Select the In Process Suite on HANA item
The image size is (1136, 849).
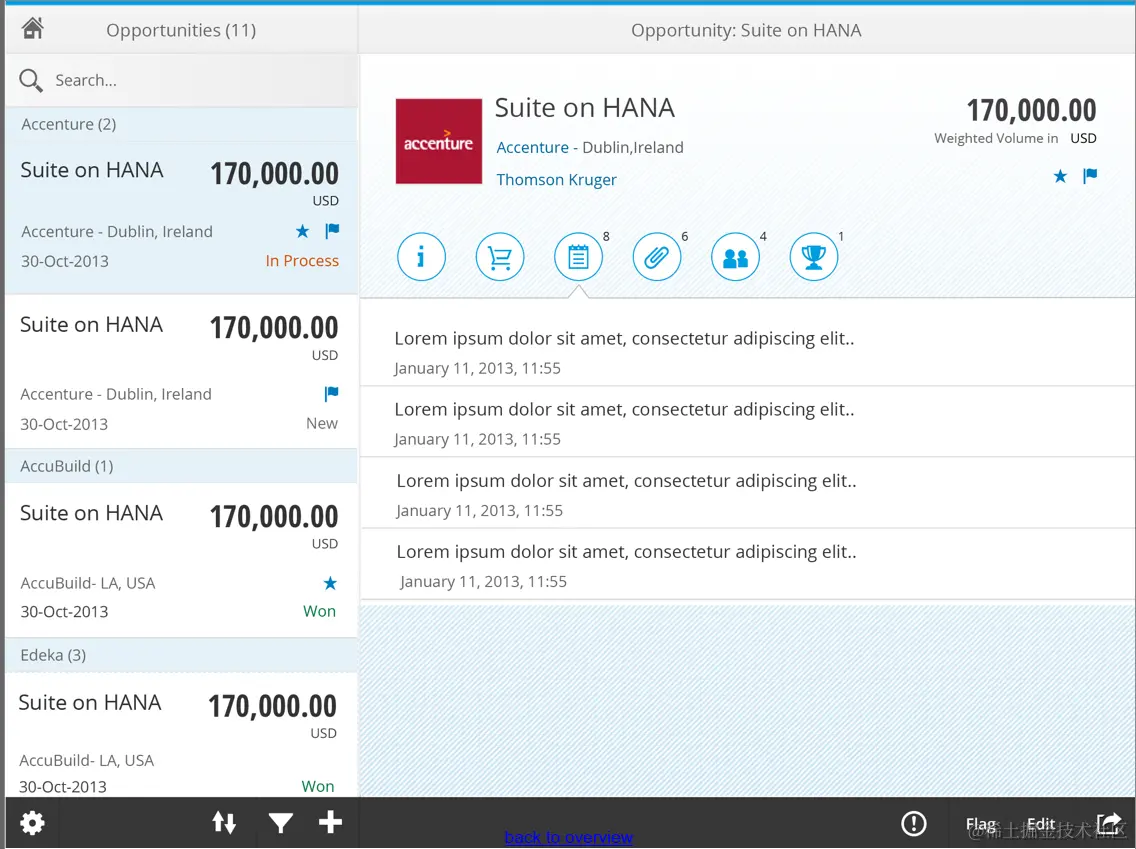click(x=181, y=217)
